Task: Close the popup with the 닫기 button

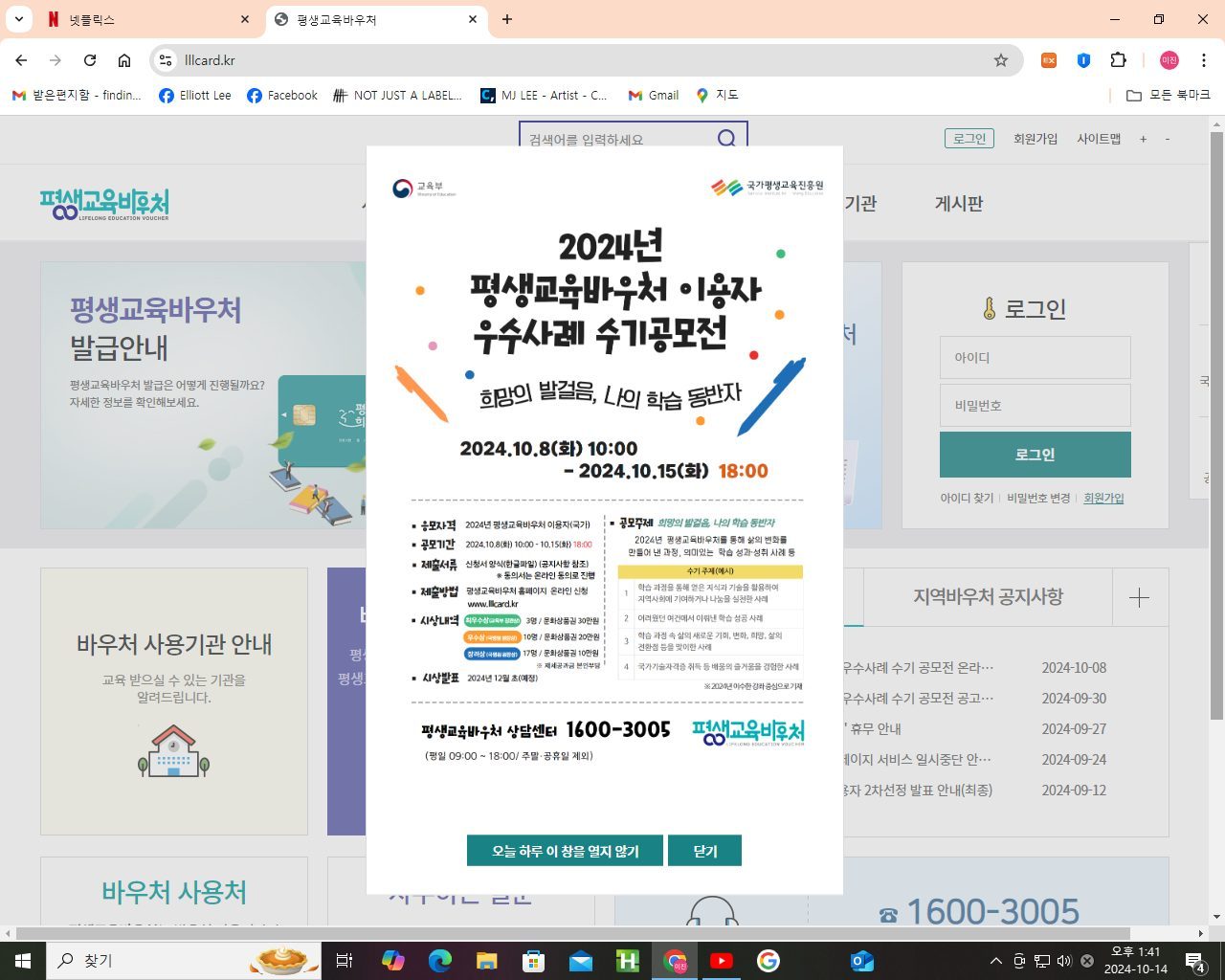Action: pyautogui.click(x=704, y=851)
